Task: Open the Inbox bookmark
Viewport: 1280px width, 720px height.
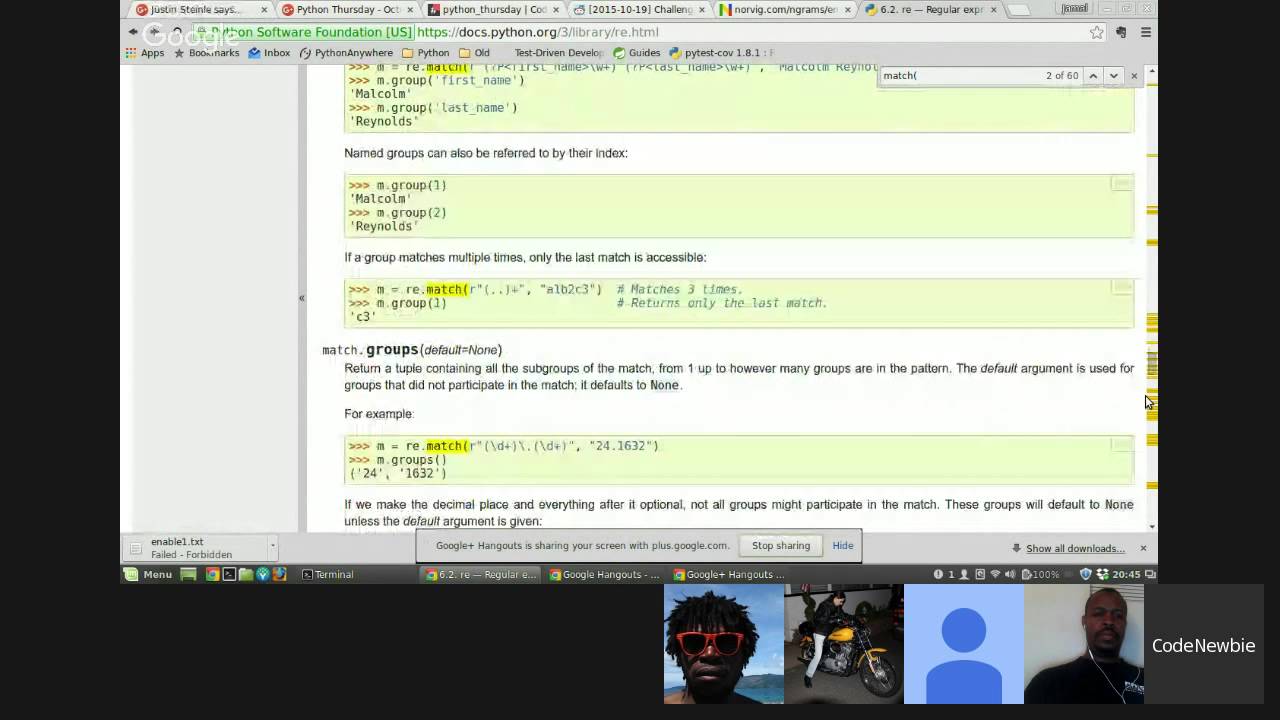Action: click(x=269, y=53)
